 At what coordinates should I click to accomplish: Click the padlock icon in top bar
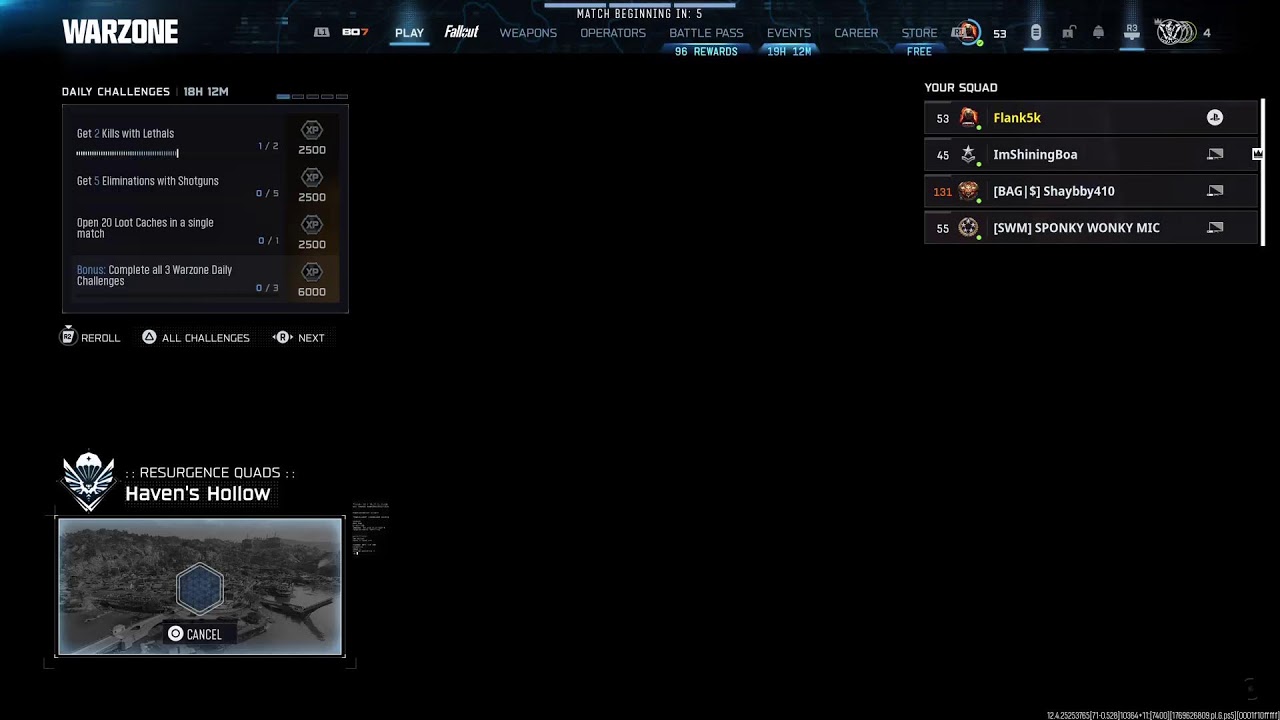(1068, 33)
